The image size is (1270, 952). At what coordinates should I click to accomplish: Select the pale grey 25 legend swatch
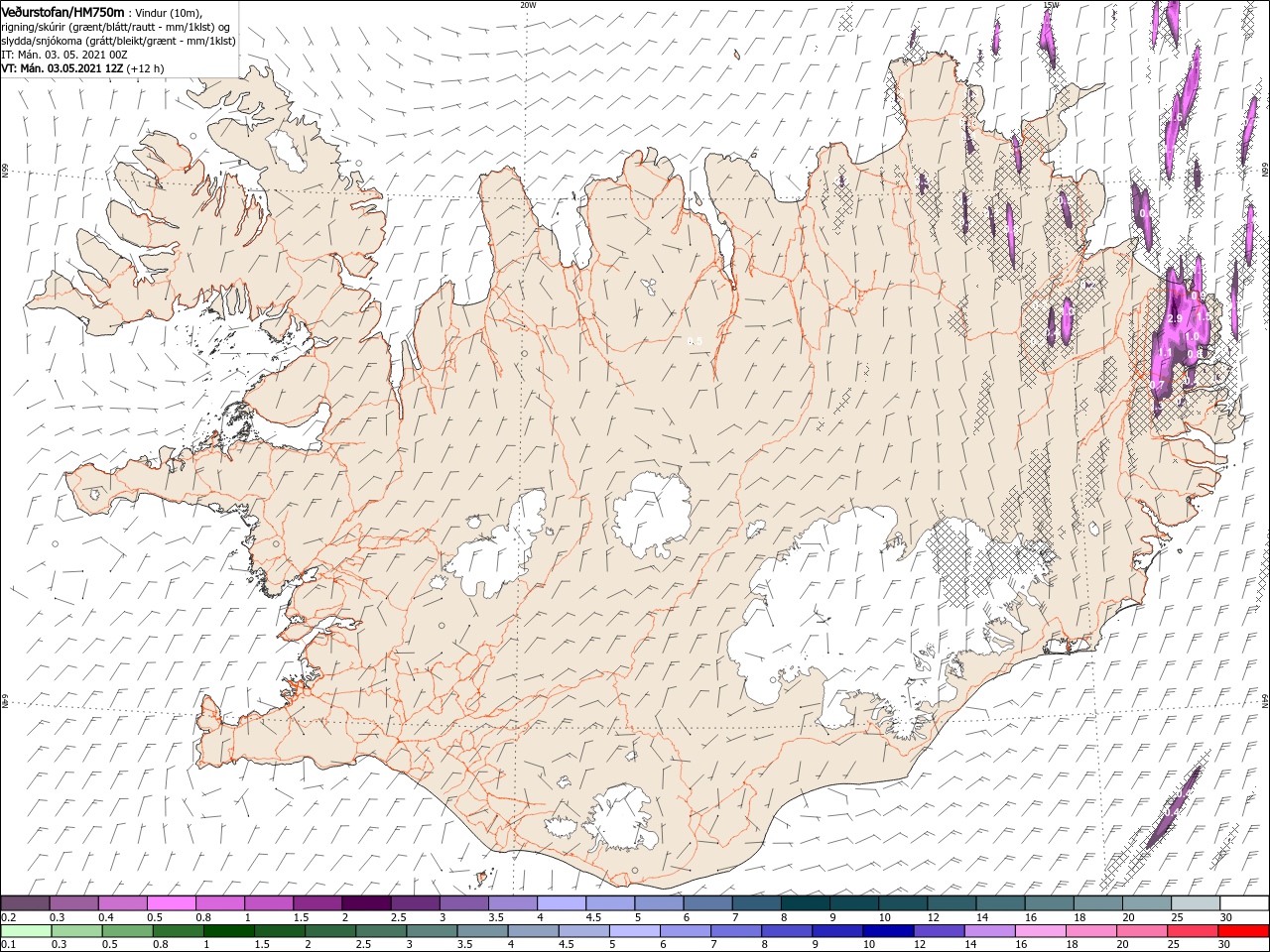tap(1195, 903)
